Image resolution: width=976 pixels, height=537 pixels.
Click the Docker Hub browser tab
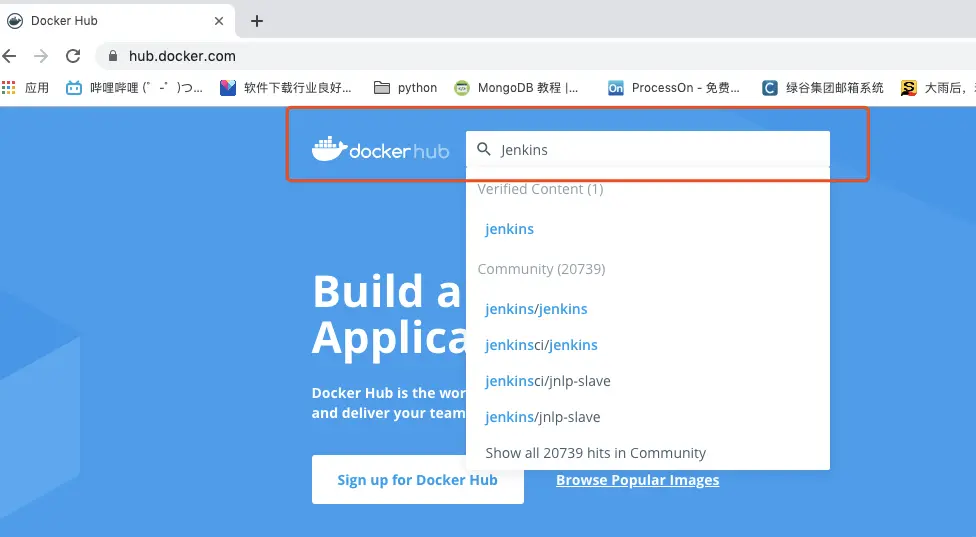pyautogui.click(x=117, y=21)
